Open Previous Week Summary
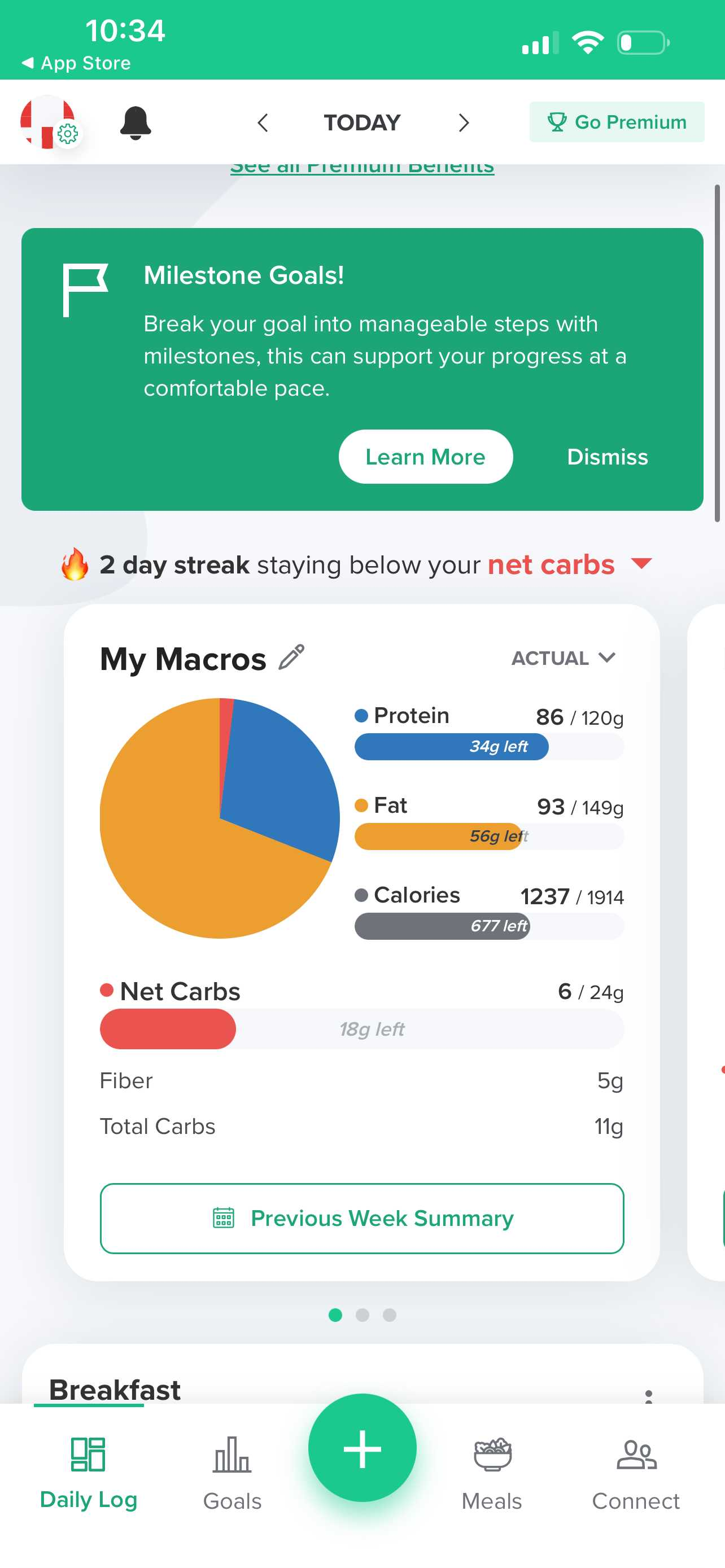 point(362,1218)
